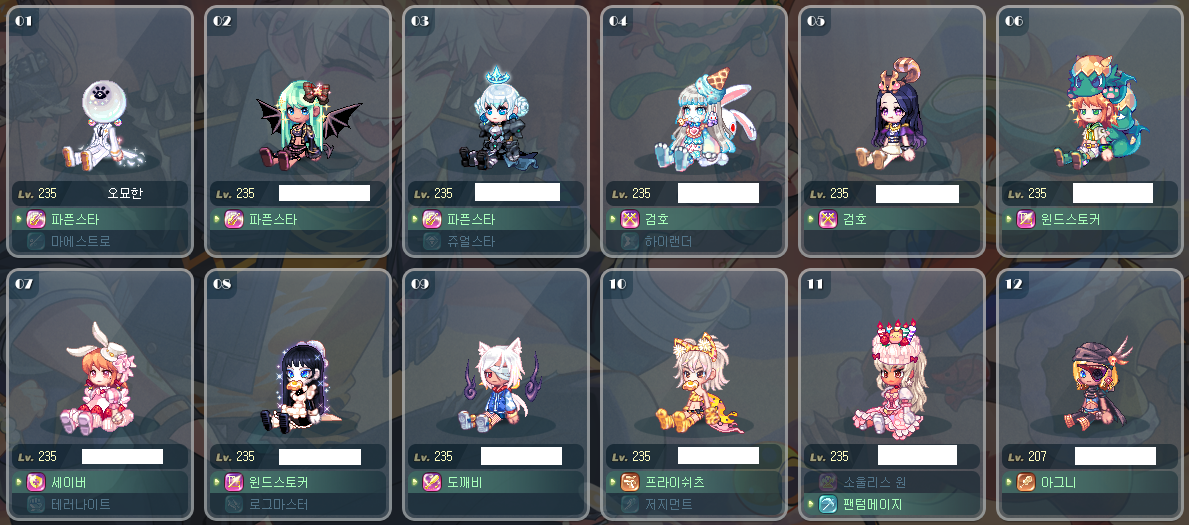The width and height of the screenshot is (1189, 525).
Task: Select the dimmed 마에스트로 class icon
Action: click(36, 241)
